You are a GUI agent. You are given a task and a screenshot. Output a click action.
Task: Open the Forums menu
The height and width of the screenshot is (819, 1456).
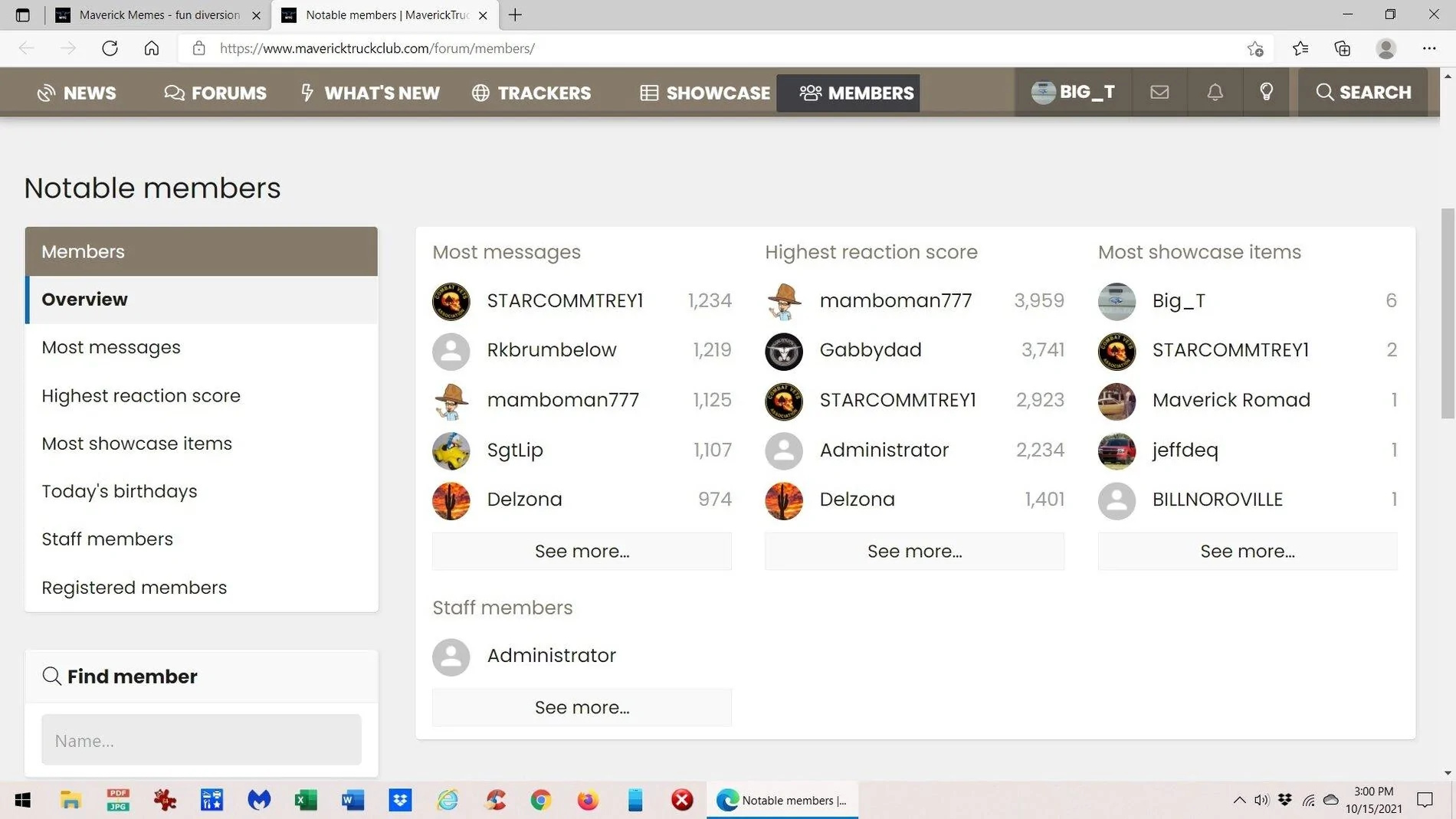click(x=215, y=93)
